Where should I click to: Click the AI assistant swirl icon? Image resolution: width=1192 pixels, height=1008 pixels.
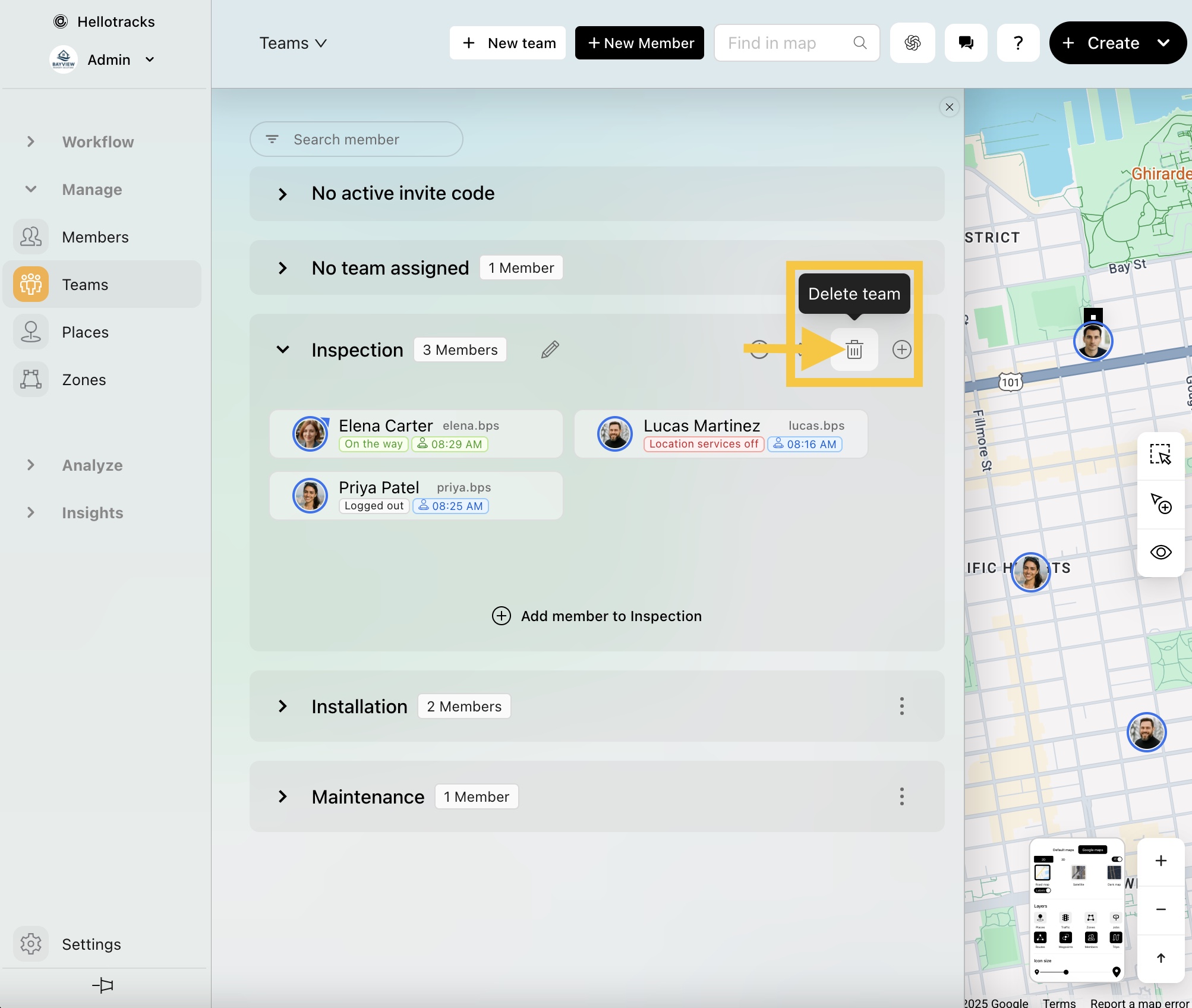(x=912, y=43)
